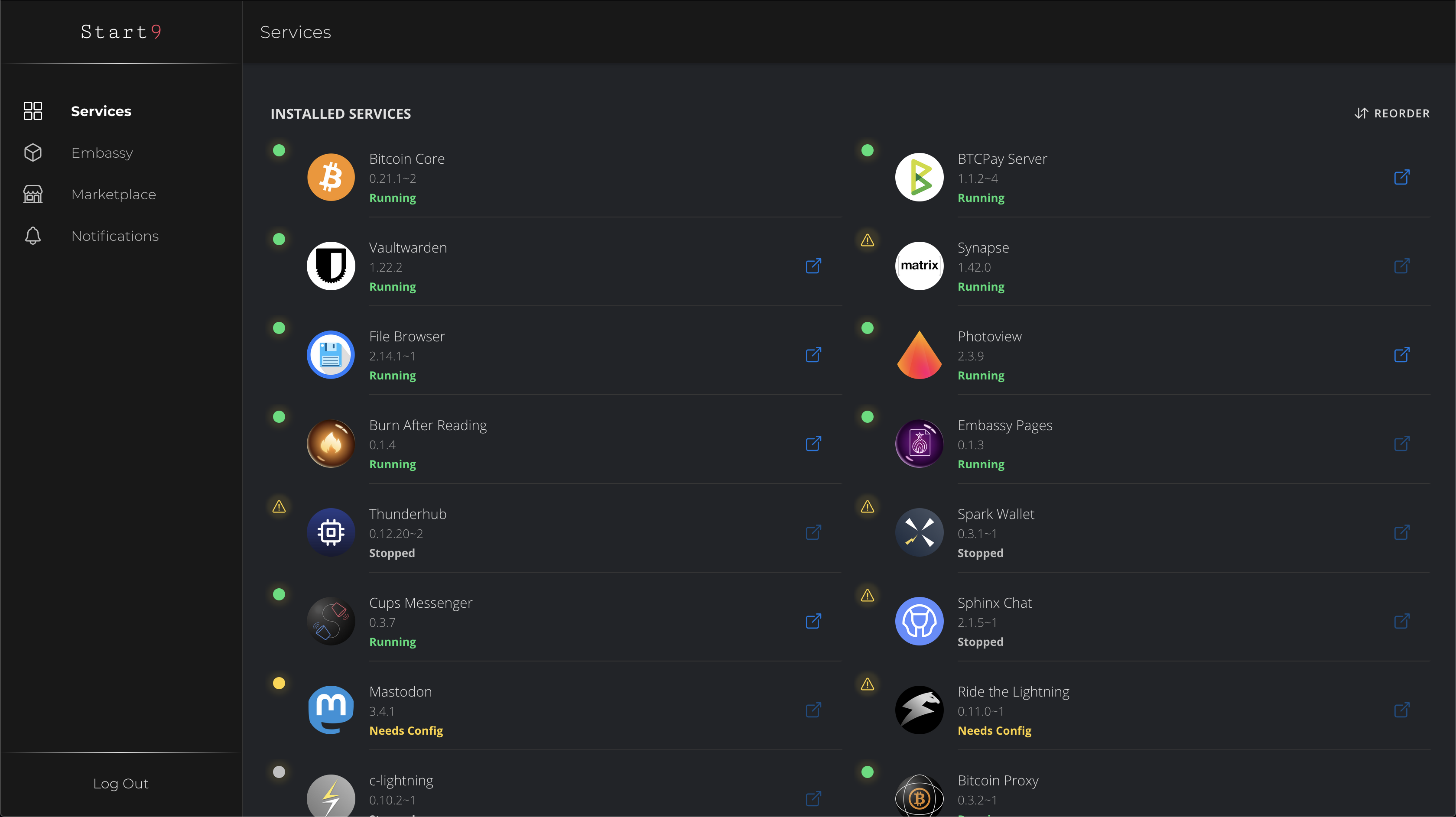The width and height of the screenshot is (1456, 817).
Task: Launch Vaultwarden via external link icon
Action: point(813,266)
